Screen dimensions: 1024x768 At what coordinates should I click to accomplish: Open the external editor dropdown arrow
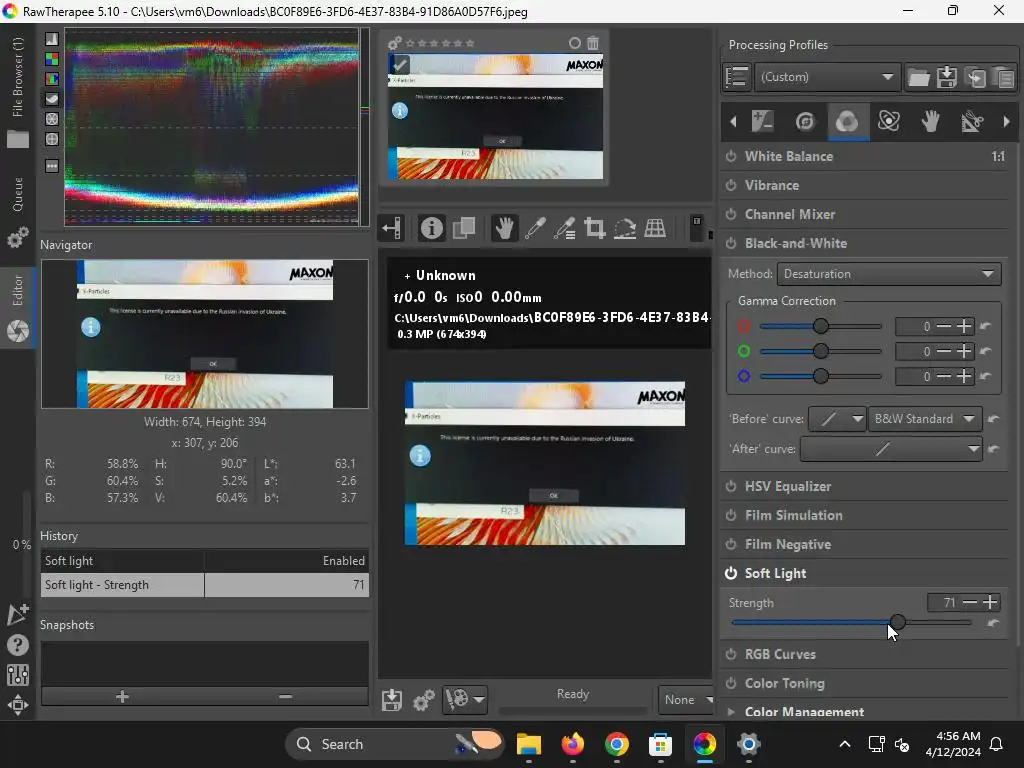479,699
